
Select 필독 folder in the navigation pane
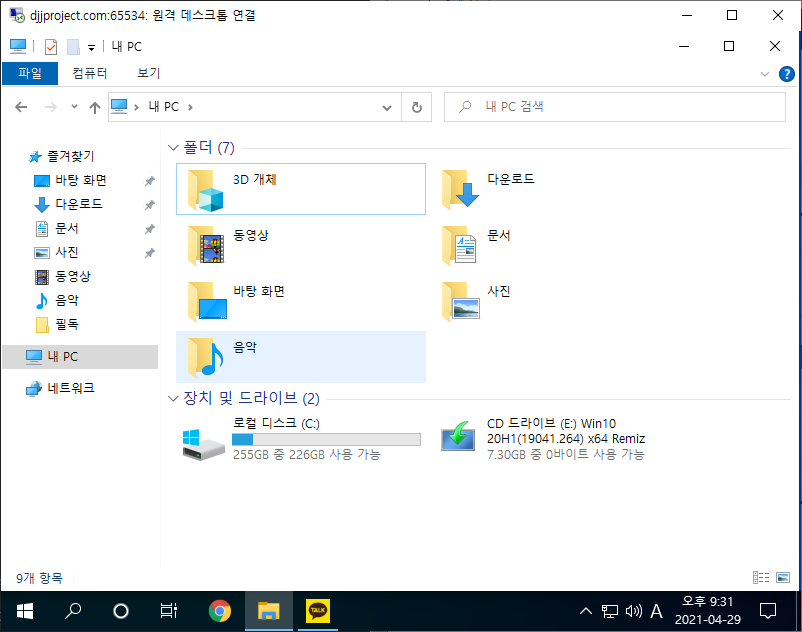coord(67,325)
